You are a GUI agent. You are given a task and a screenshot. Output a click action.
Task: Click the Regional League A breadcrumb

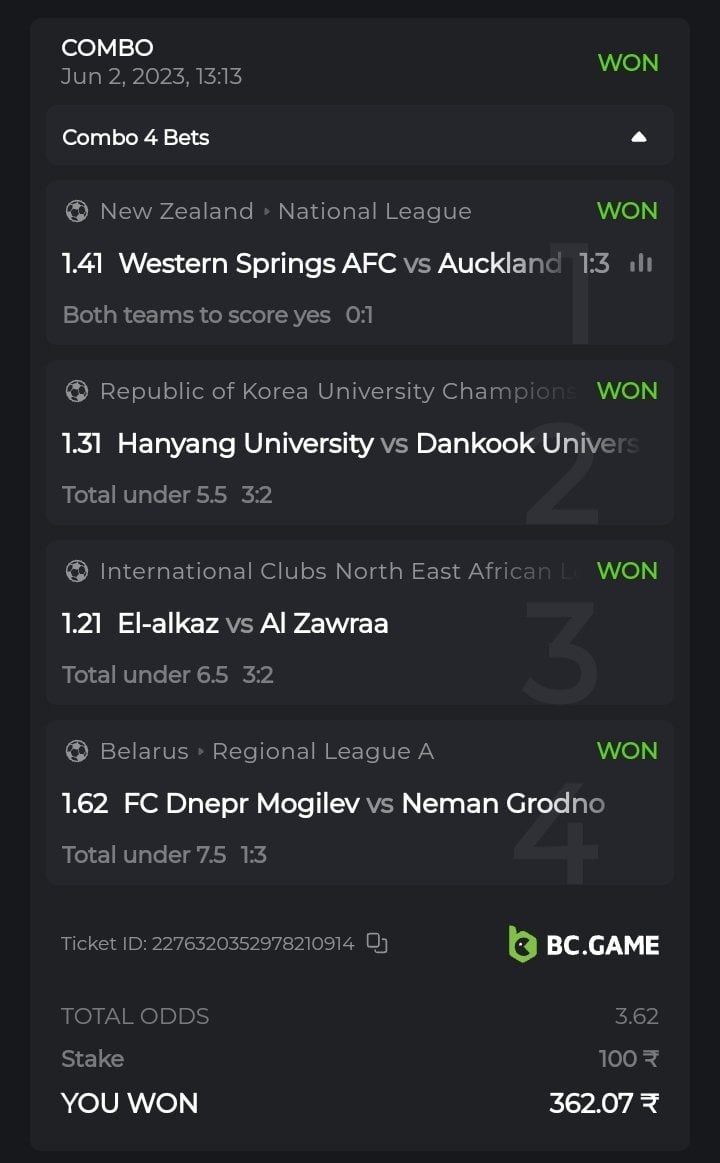pos(323,751)
